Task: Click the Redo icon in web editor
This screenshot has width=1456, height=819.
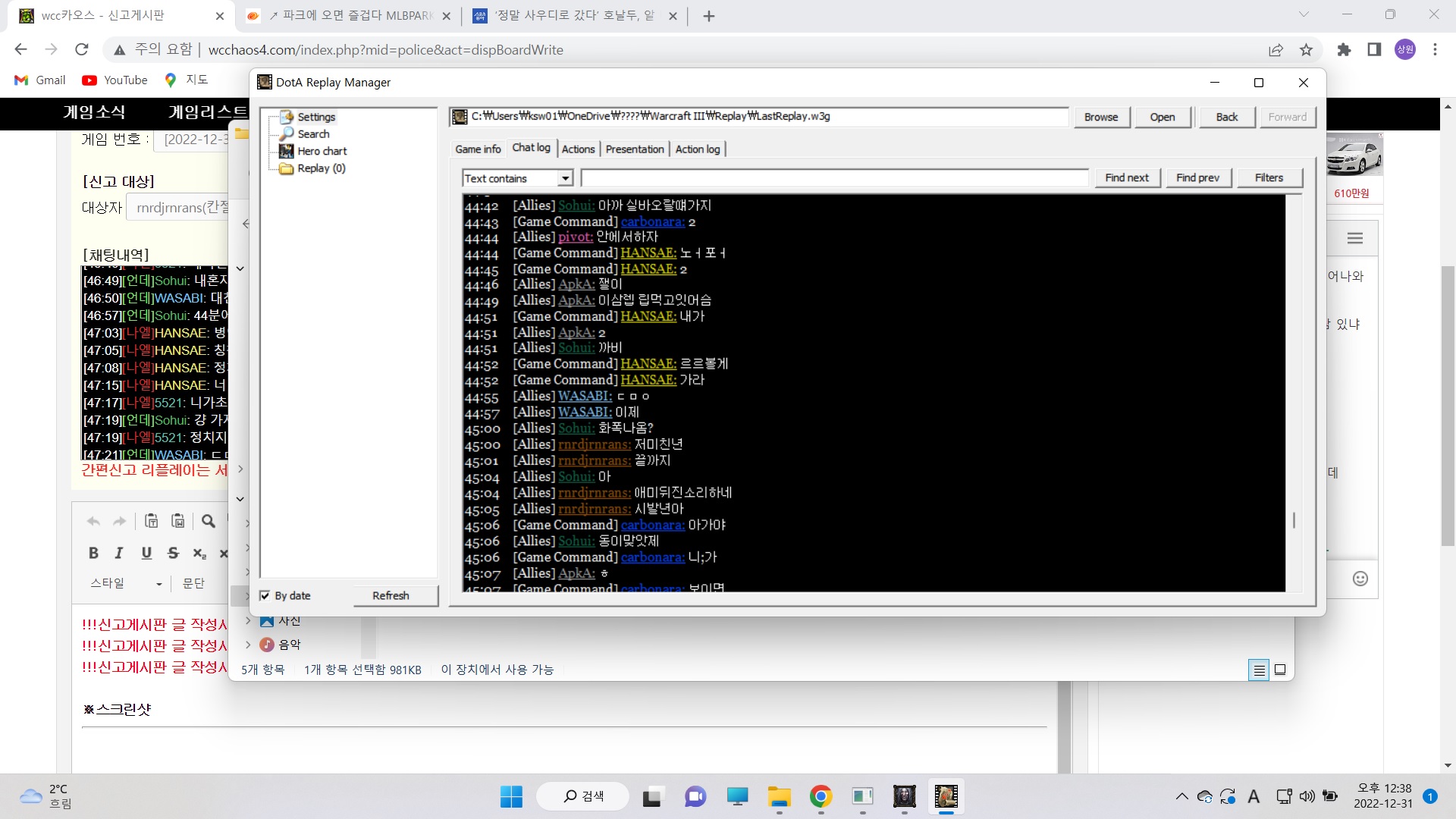Action: [119, 521]
